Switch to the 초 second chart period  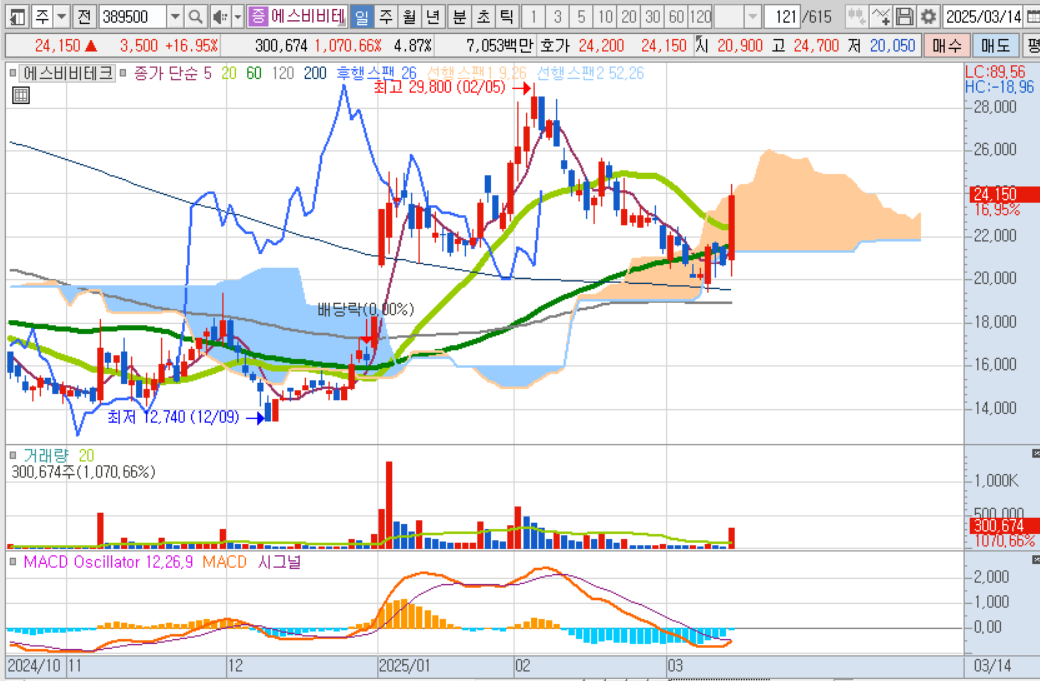(483, 17)
